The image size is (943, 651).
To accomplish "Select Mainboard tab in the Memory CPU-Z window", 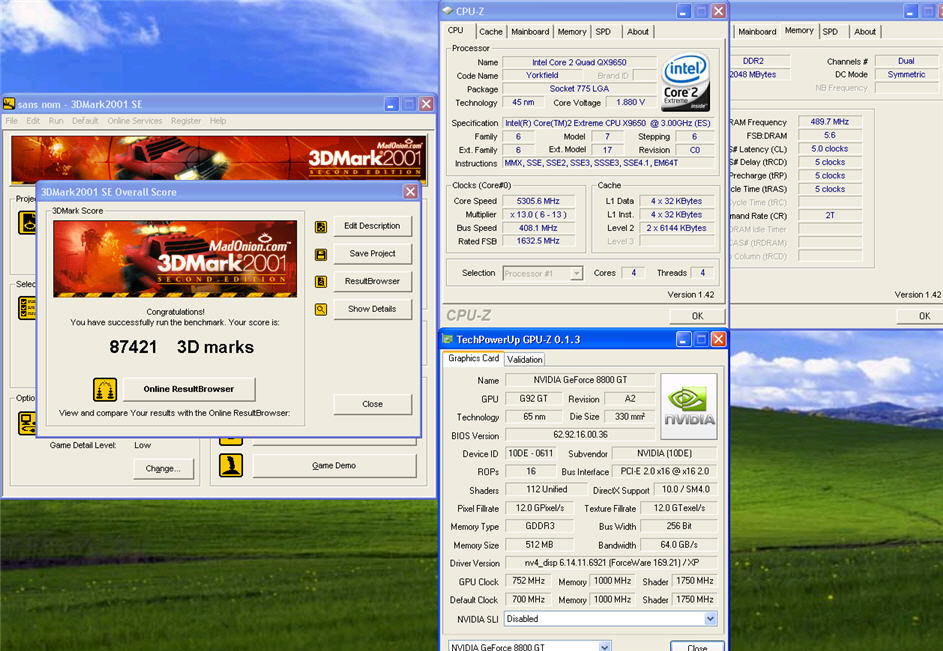I will (757, 32).
